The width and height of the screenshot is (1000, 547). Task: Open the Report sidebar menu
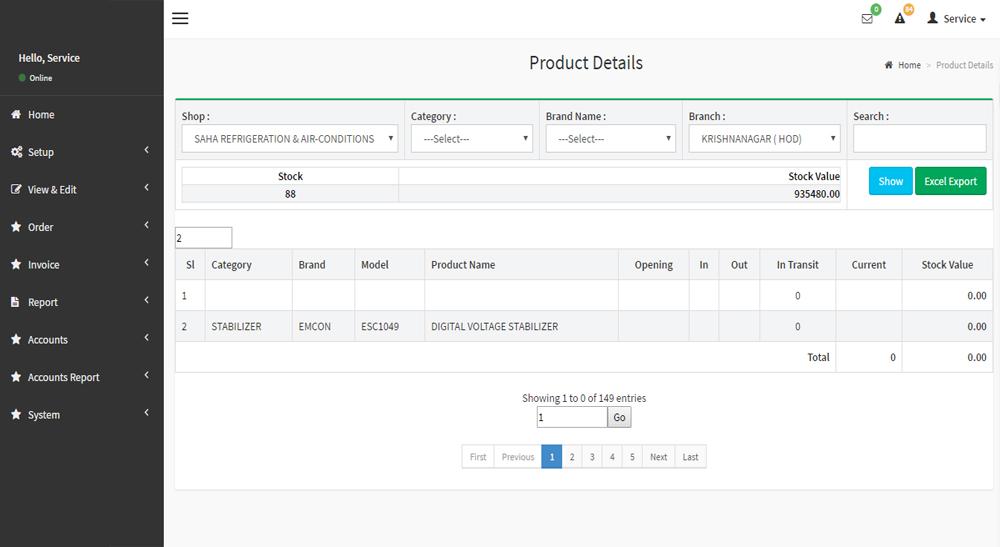82,302
